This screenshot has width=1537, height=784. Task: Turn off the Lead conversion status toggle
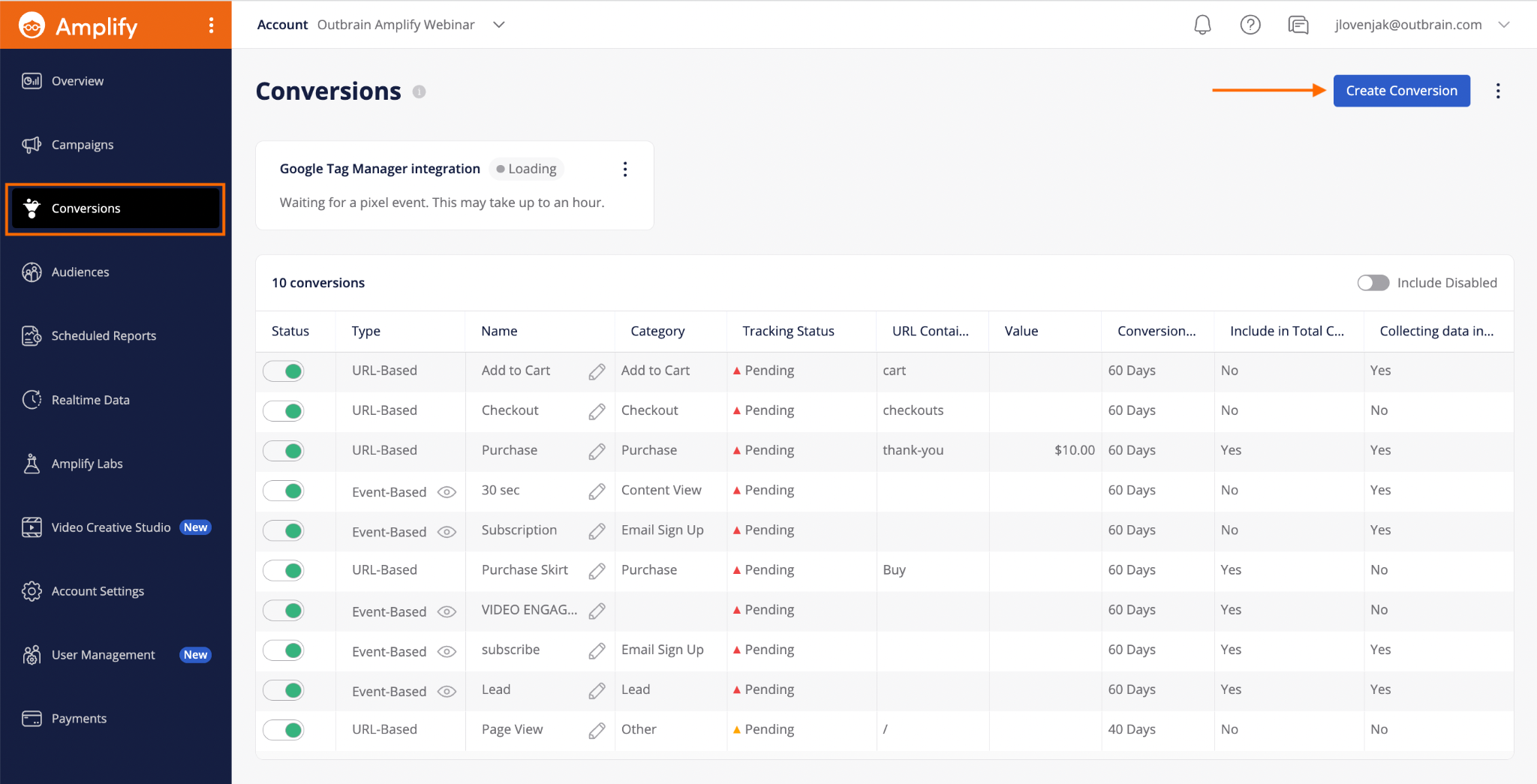(284, 690)
